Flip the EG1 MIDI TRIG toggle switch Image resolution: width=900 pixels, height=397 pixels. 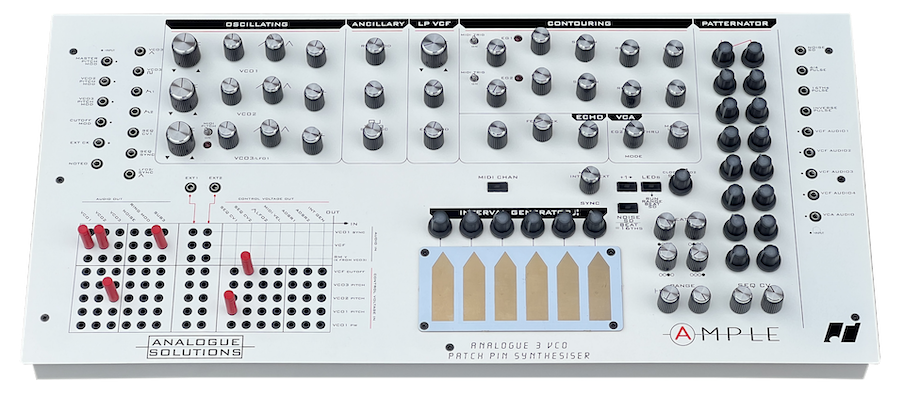click(474, 40)
